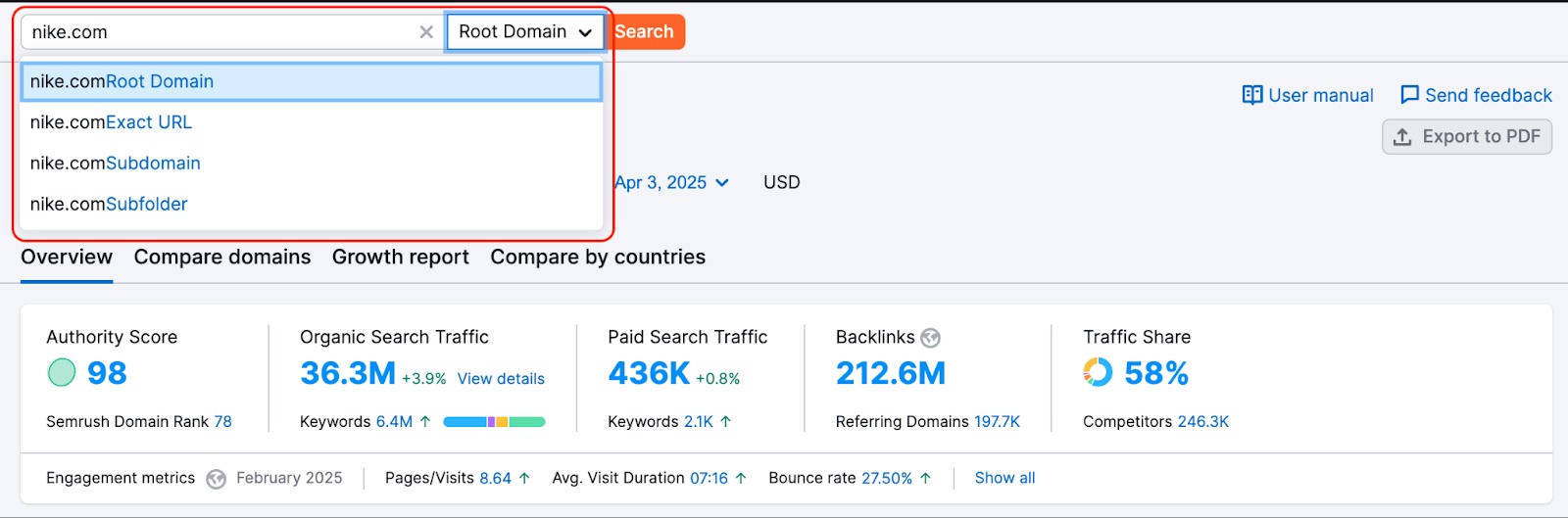Click globe icon next to Engagement metrics
The width and height of the screenshot is (1568, 518).
(x=217, y=479)
